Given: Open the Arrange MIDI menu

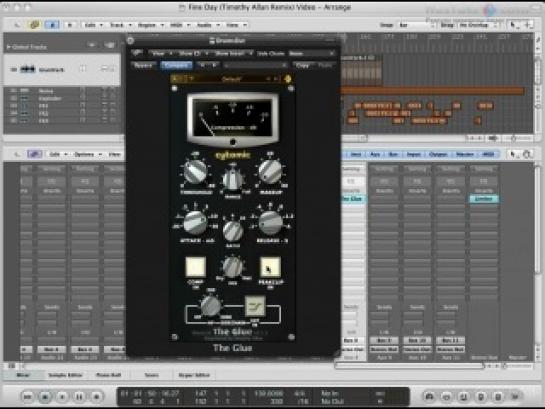Looking at the screenshot, I should (179, 25).
